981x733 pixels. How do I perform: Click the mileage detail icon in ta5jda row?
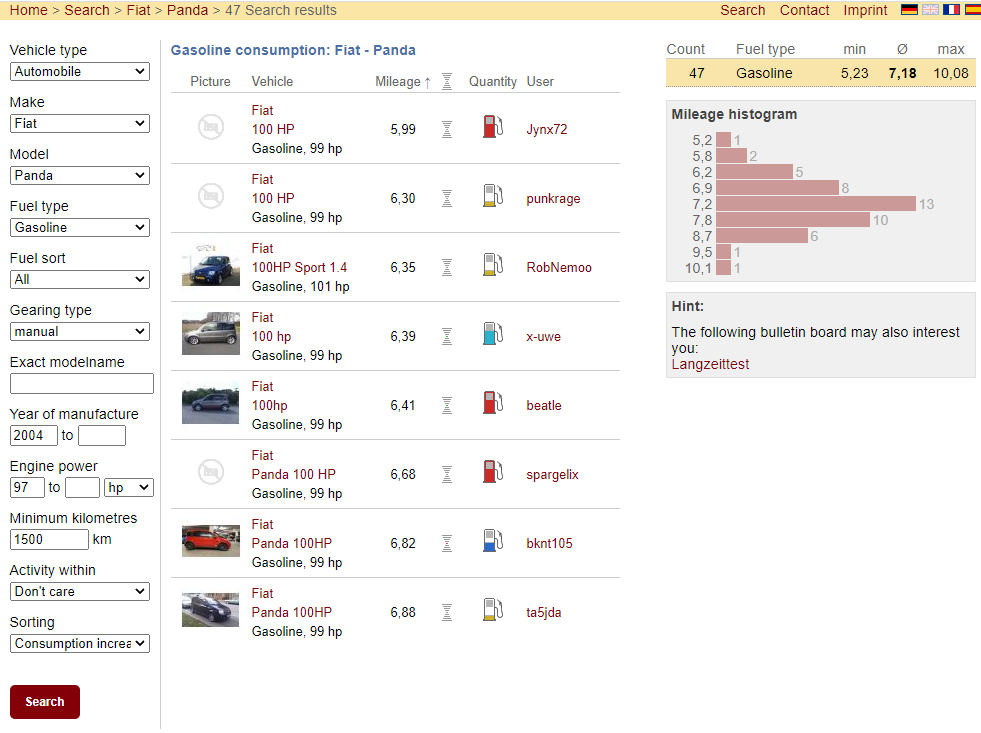click(447, 612)
